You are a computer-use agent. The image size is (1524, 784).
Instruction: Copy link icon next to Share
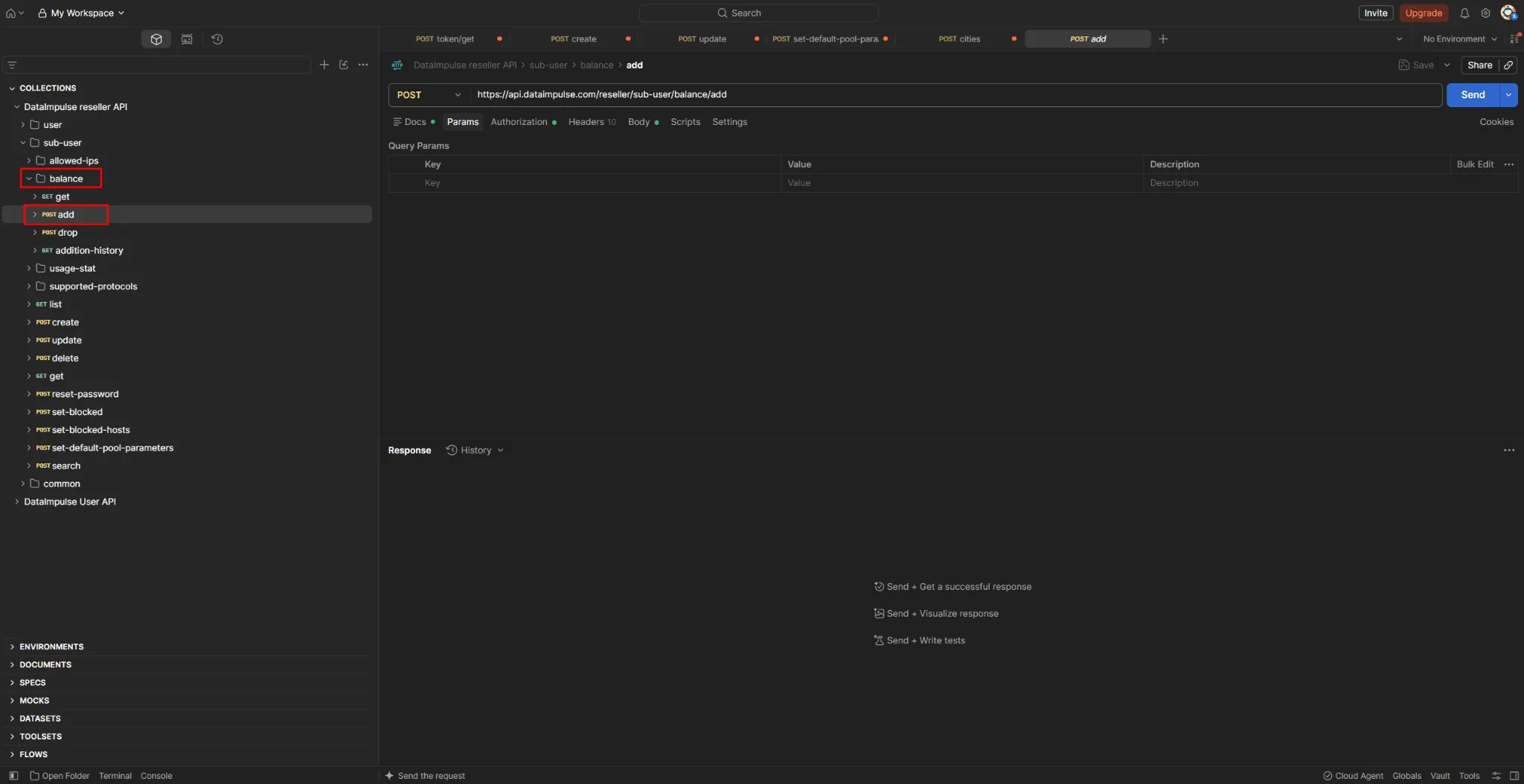click(x=1508, y=65)
